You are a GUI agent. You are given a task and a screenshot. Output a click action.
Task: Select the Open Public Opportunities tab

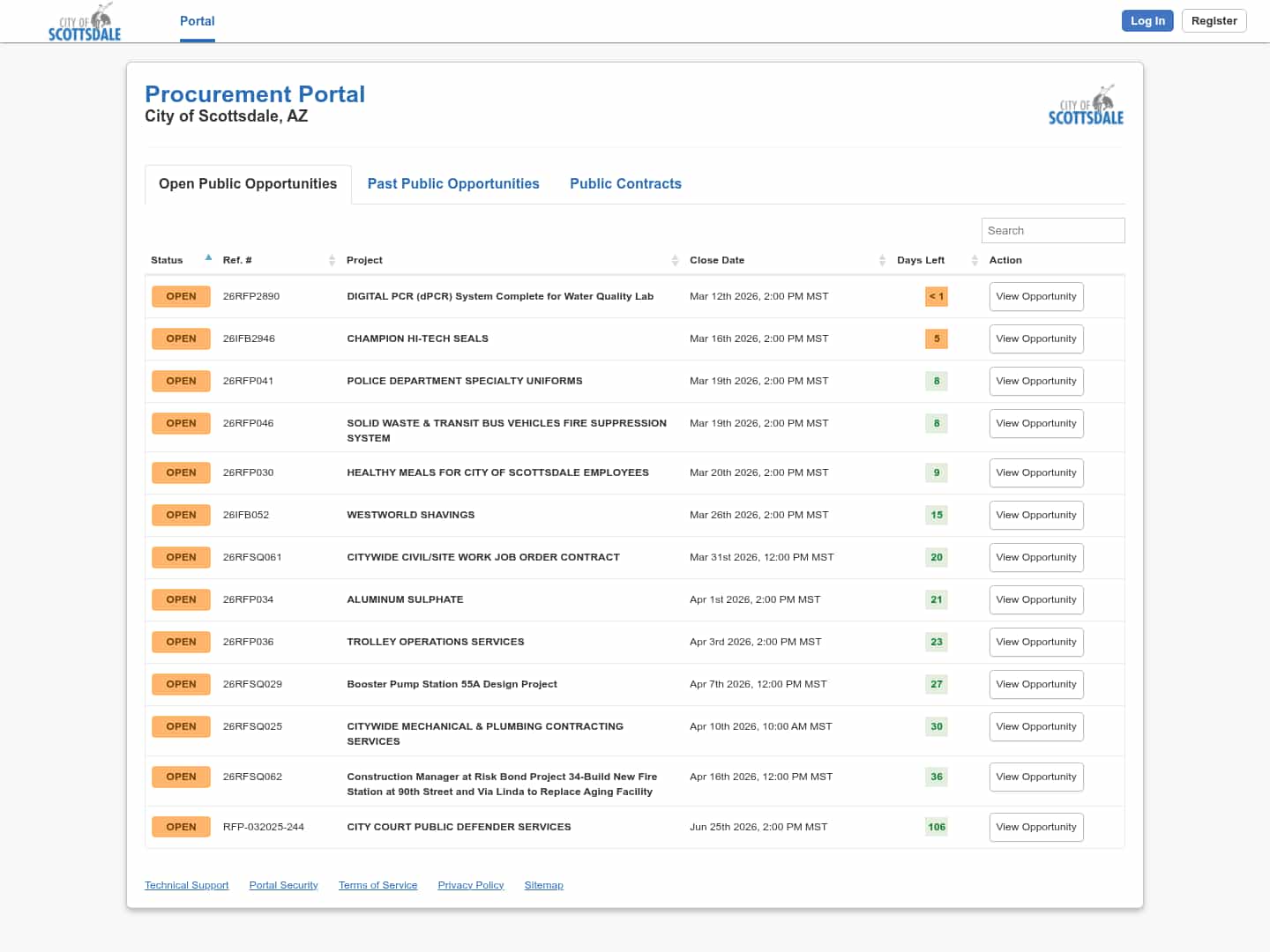[x=248, y=183]
